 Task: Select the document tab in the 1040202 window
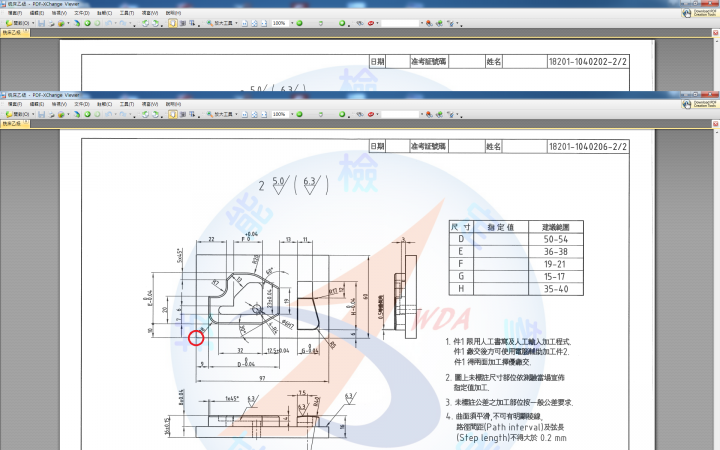pos(15,33)
